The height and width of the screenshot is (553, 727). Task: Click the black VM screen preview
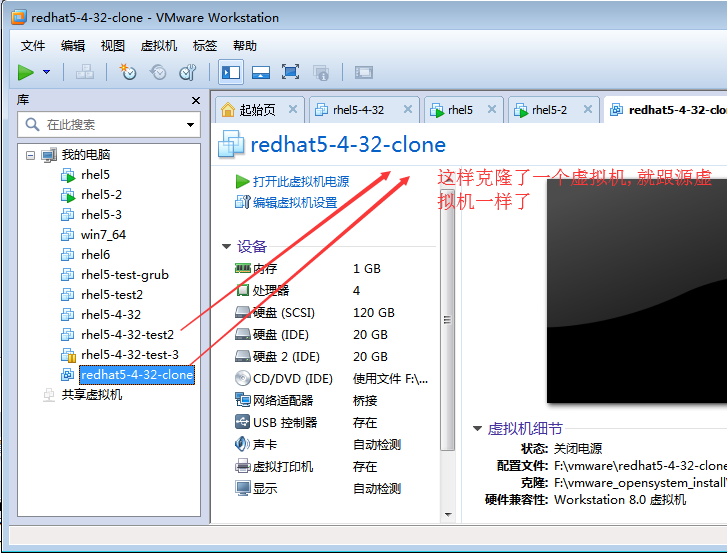(637, 291)
